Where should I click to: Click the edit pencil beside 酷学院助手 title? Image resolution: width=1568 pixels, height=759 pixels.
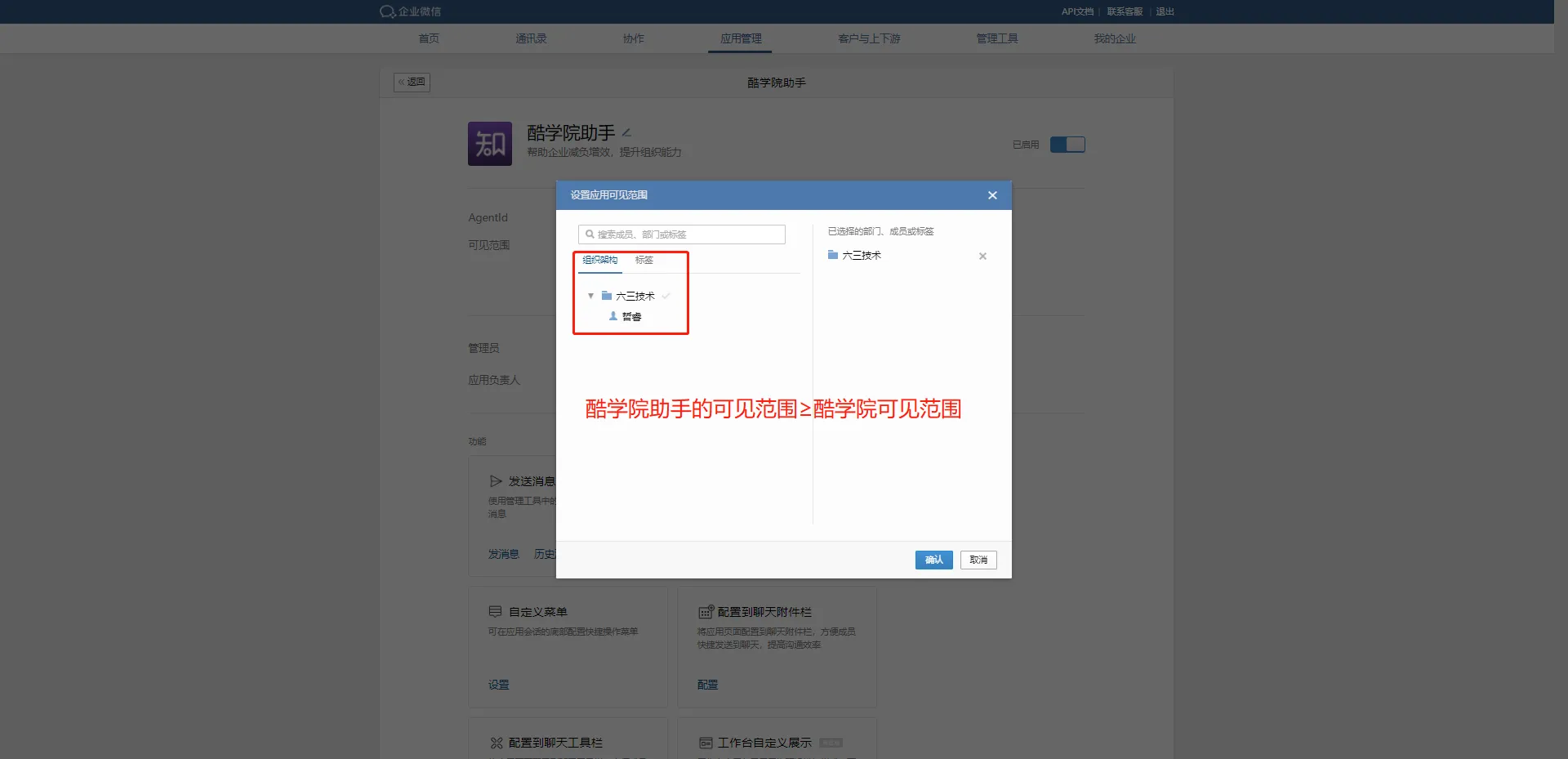626,132
